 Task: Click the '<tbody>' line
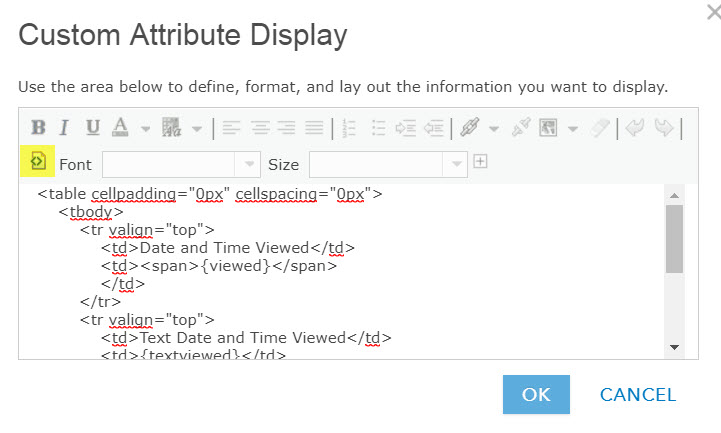coord(91,212)
